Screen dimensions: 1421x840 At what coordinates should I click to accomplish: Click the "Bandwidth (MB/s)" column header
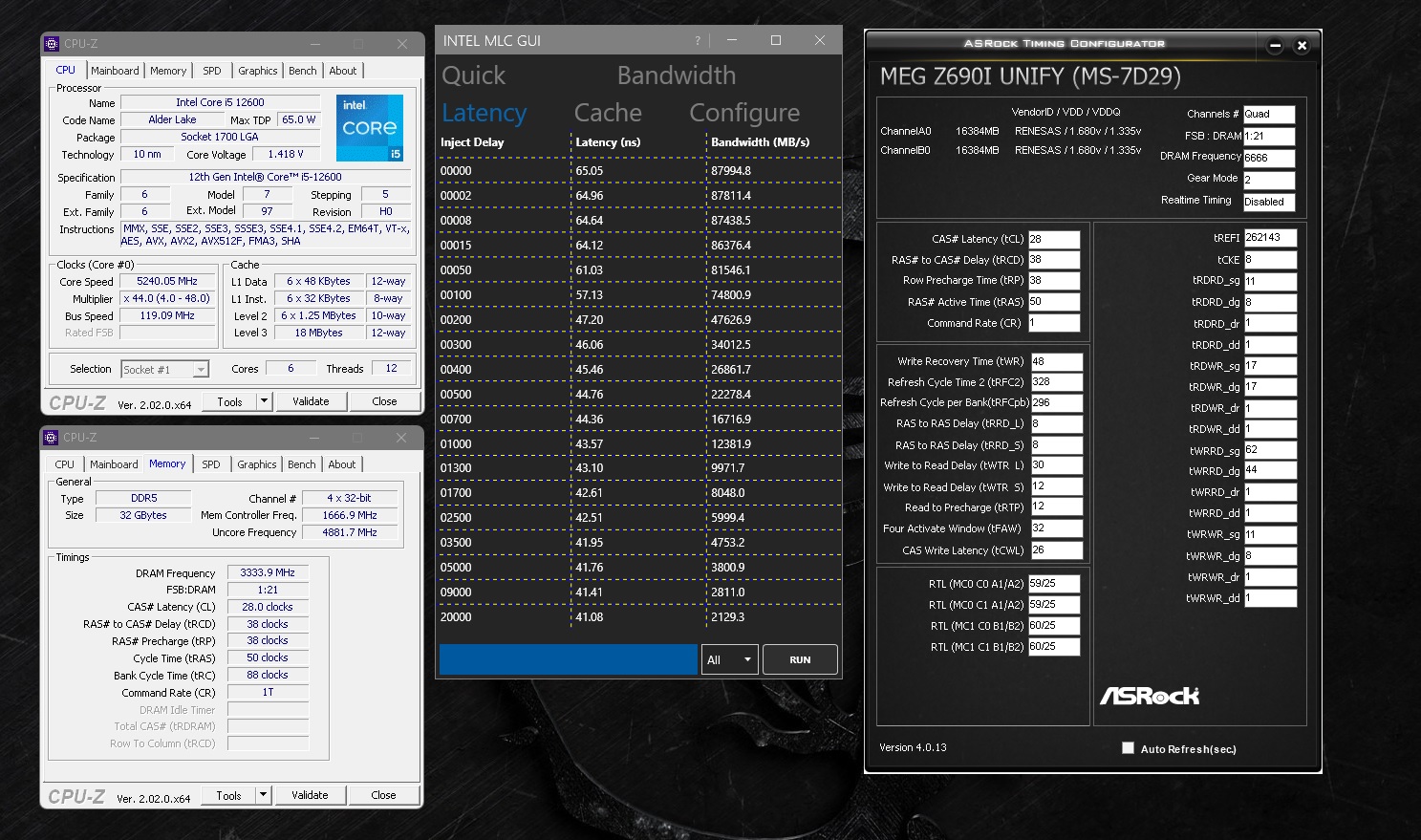pyautogui.click(x=761, y=142)
